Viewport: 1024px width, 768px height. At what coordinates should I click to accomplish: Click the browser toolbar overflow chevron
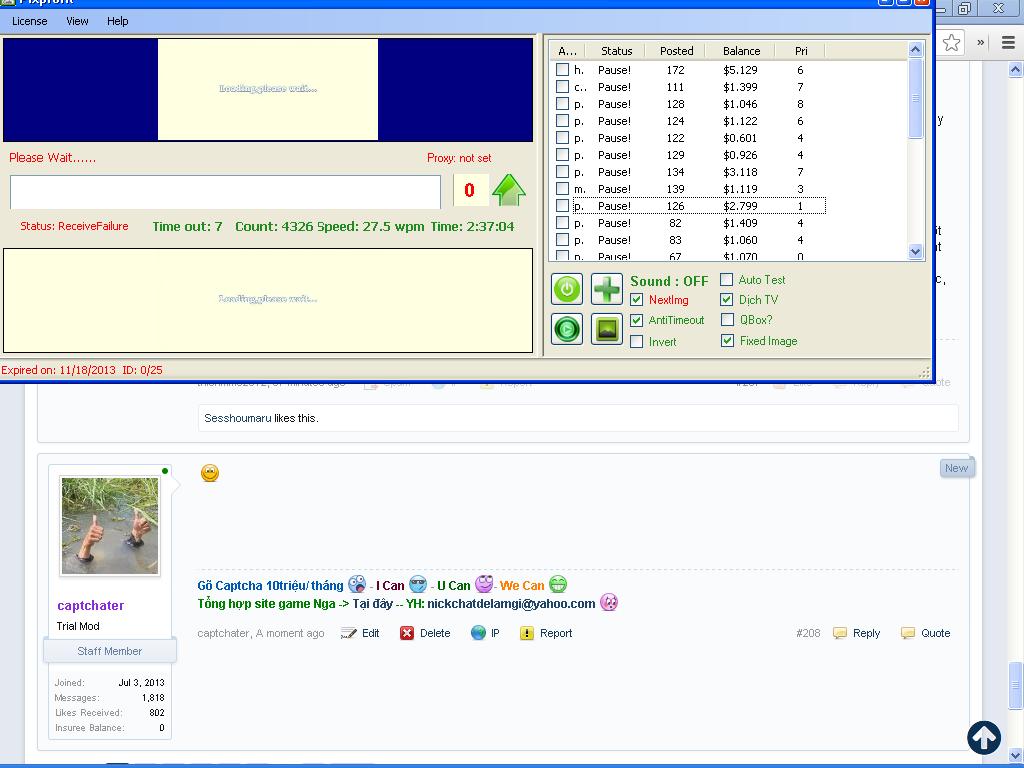pos(980,42)
